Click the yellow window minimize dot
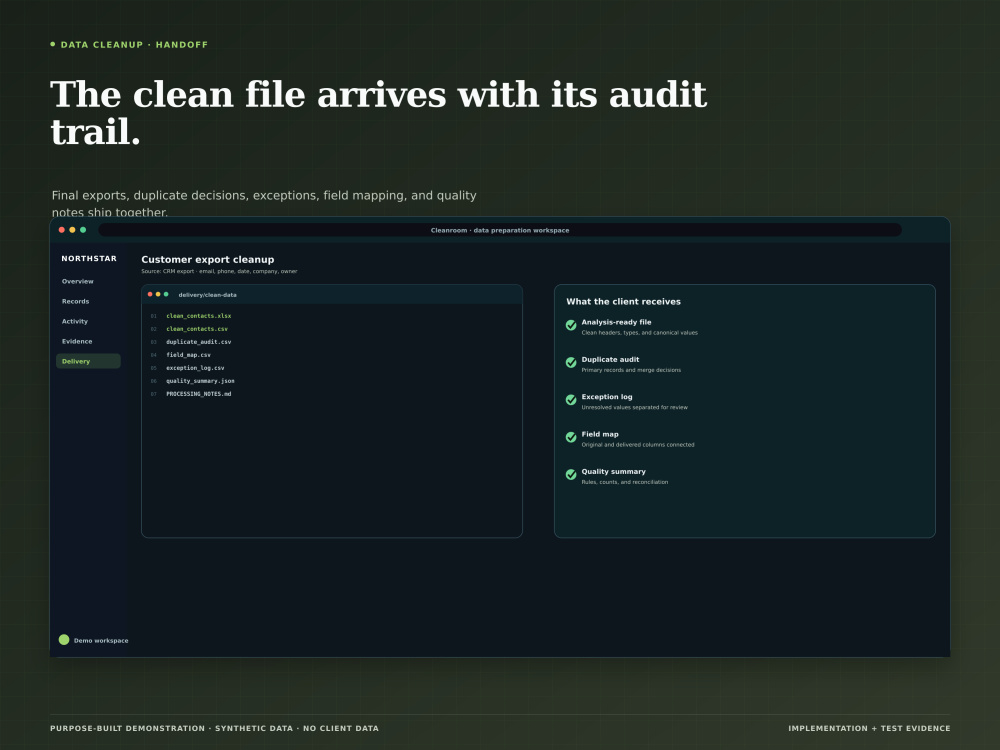Image resolution: width=1000 pixels, height=750 pixels. [x=72, y=230]
